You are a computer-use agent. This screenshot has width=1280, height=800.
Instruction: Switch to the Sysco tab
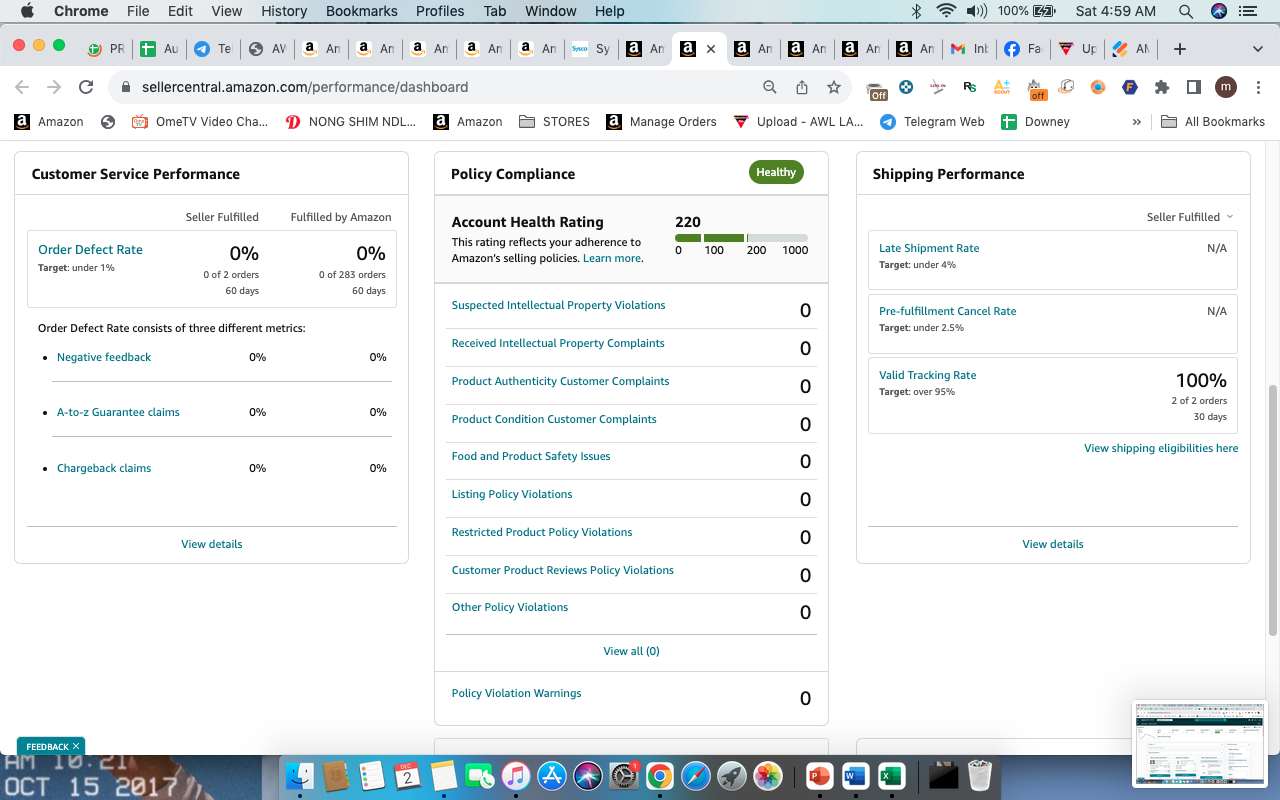590,48
